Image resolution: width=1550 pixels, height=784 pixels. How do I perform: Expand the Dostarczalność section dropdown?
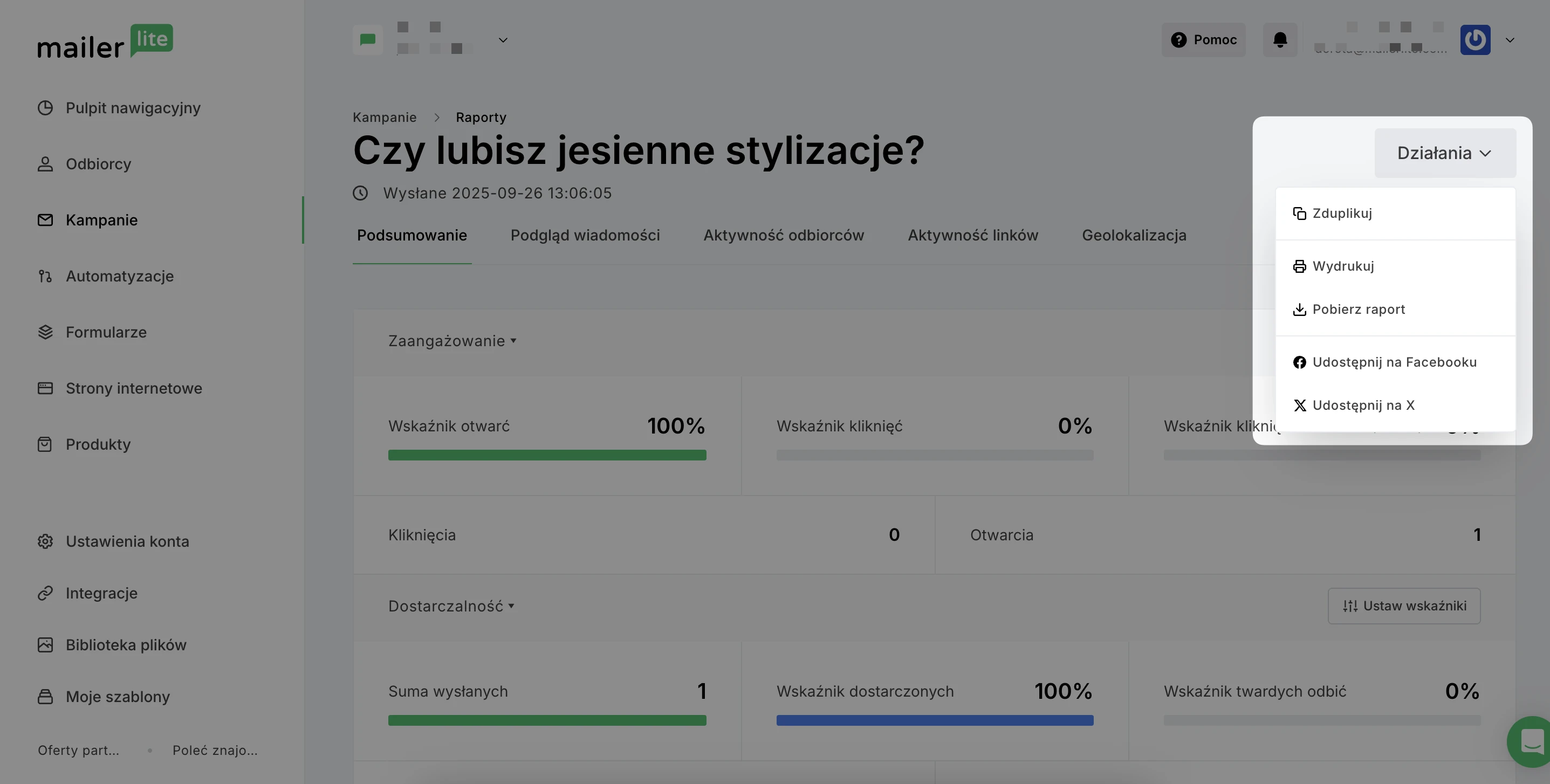point(451,606)
